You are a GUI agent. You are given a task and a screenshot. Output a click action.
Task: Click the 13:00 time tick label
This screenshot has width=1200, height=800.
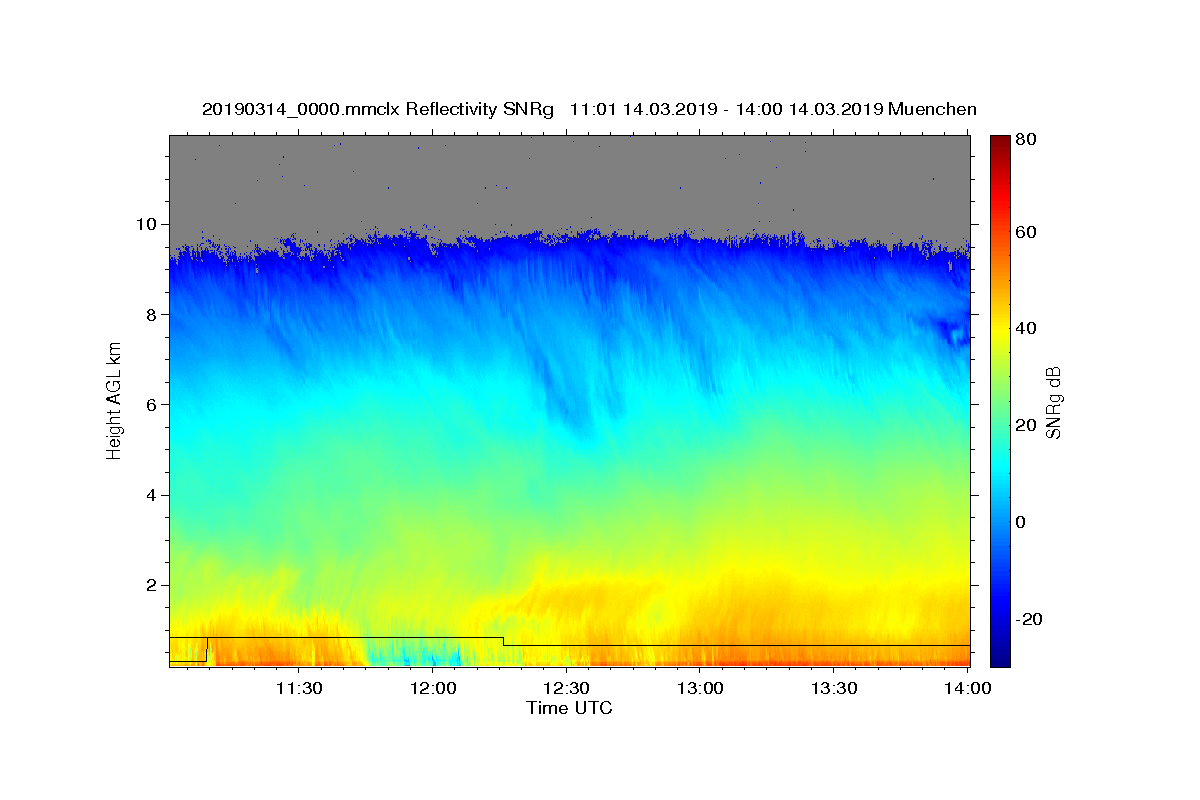701,688
